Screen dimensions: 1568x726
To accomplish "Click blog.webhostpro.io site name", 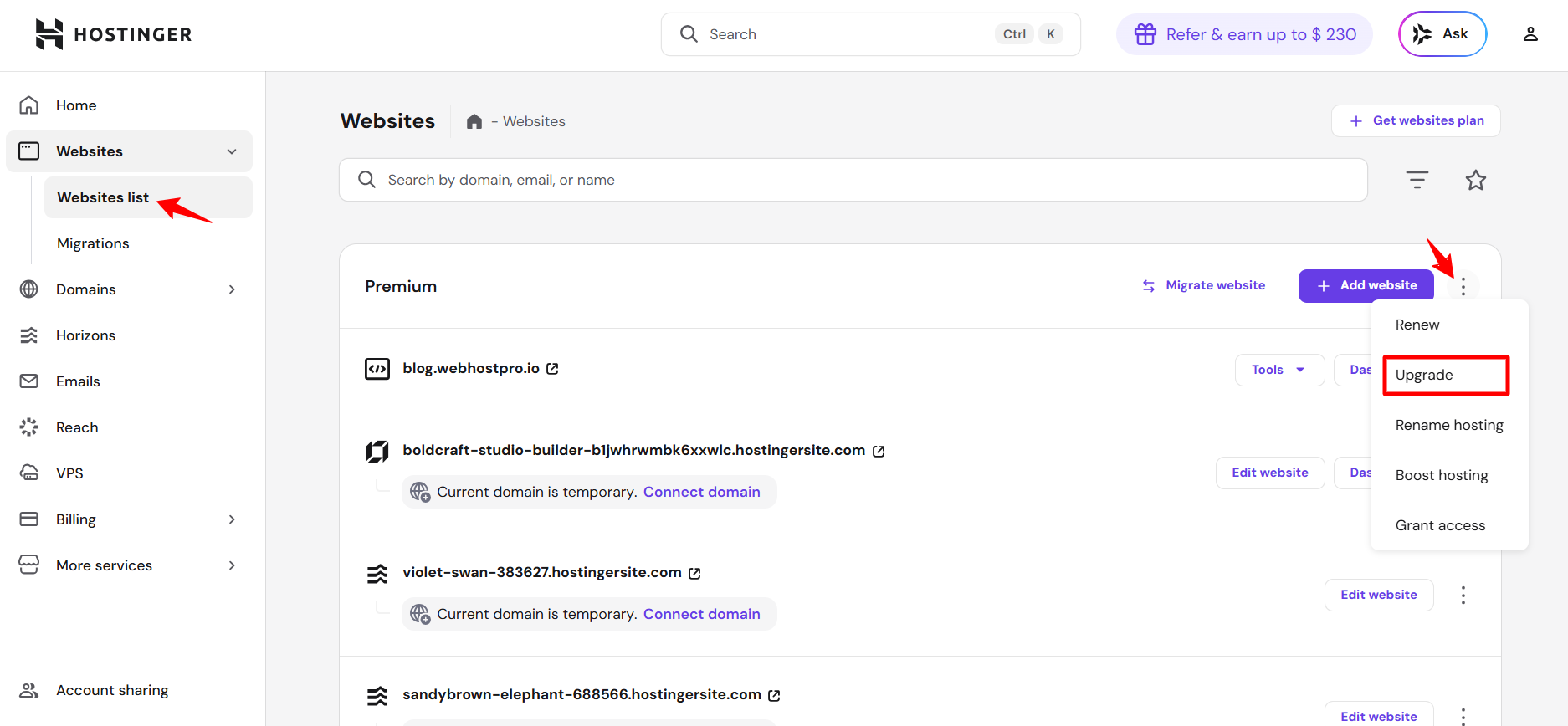I will 471,368.
